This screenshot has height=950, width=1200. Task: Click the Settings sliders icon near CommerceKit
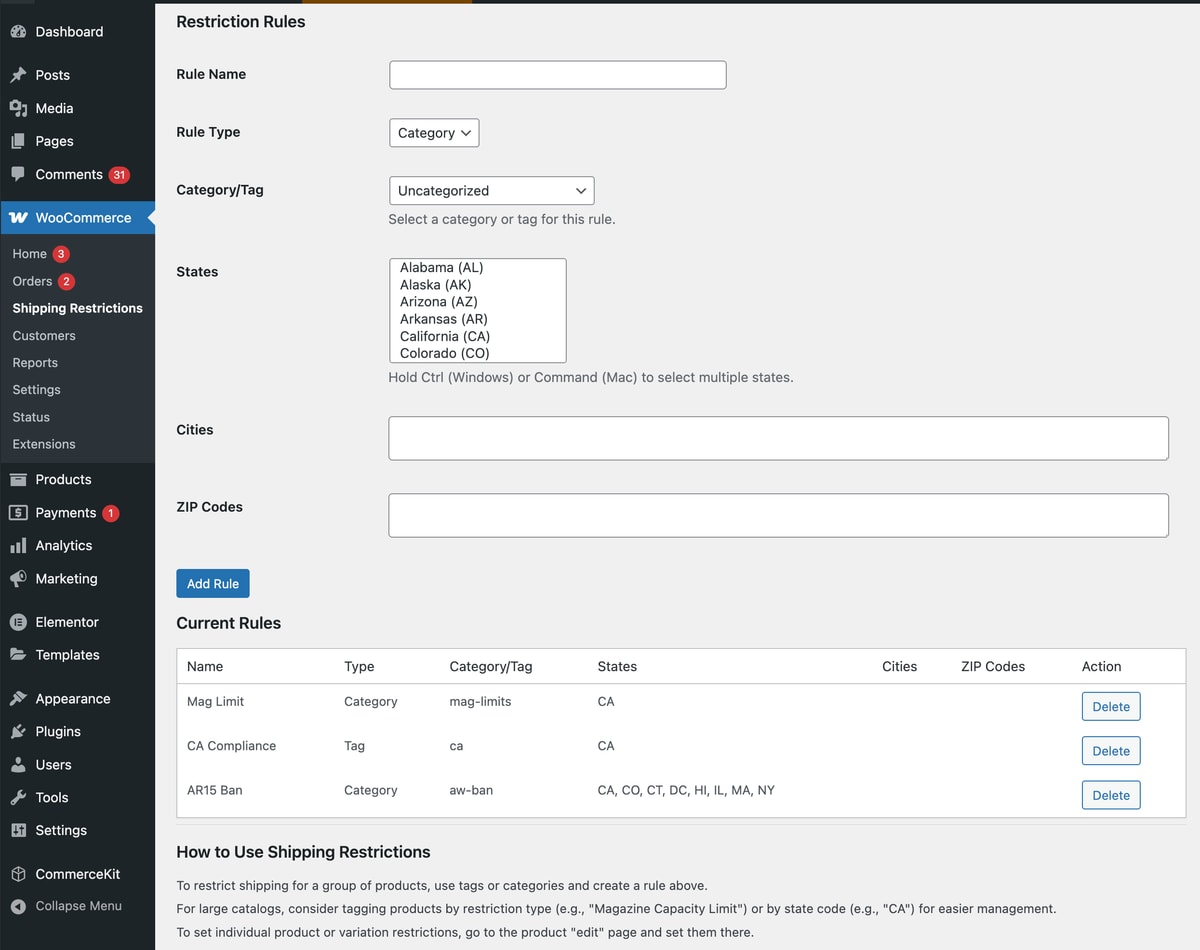pyautogui.click(x=18, y=830)
